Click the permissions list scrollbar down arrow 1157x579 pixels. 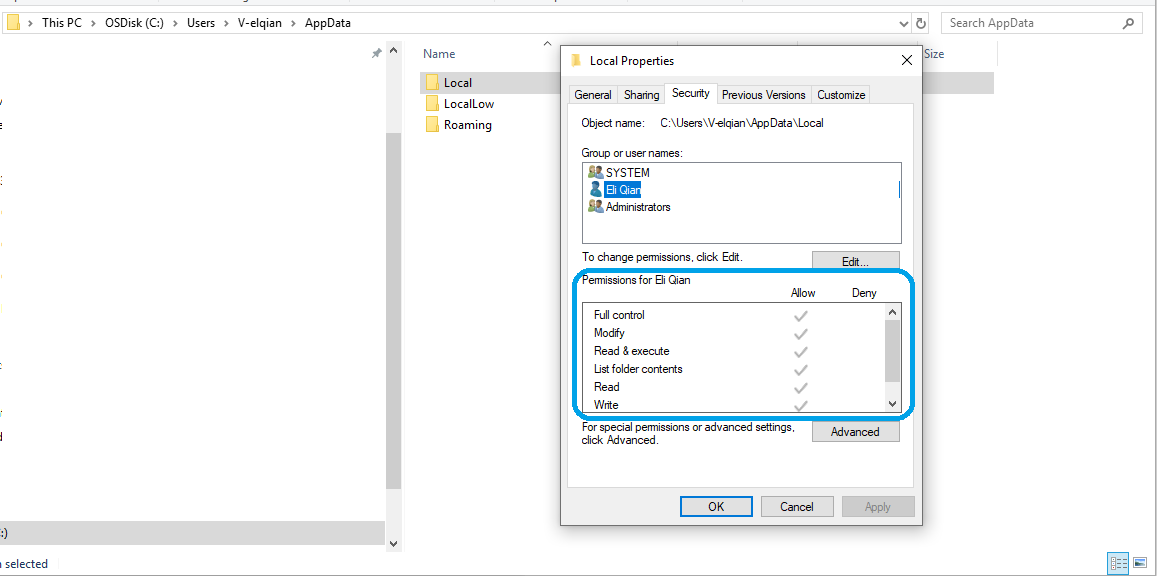click(894, 404)
